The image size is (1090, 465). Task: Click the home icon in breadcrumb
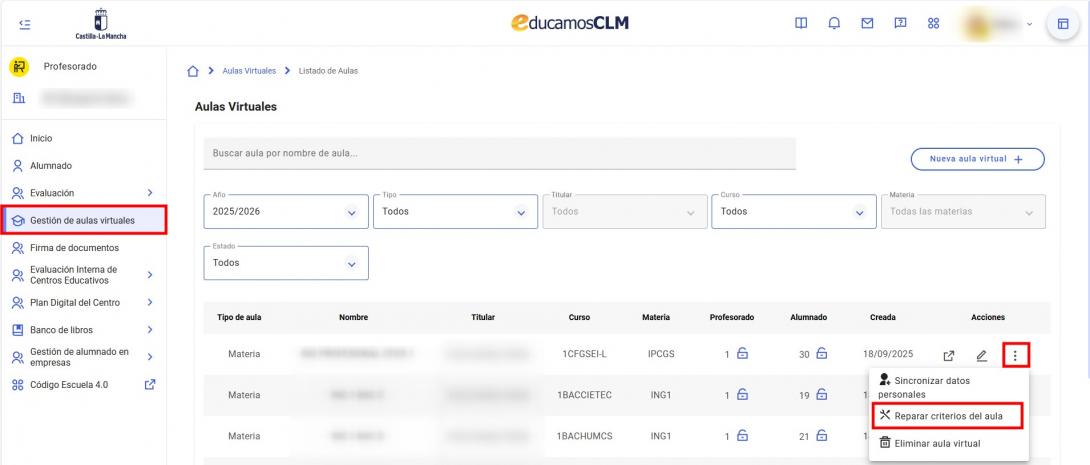coord(194,71)
